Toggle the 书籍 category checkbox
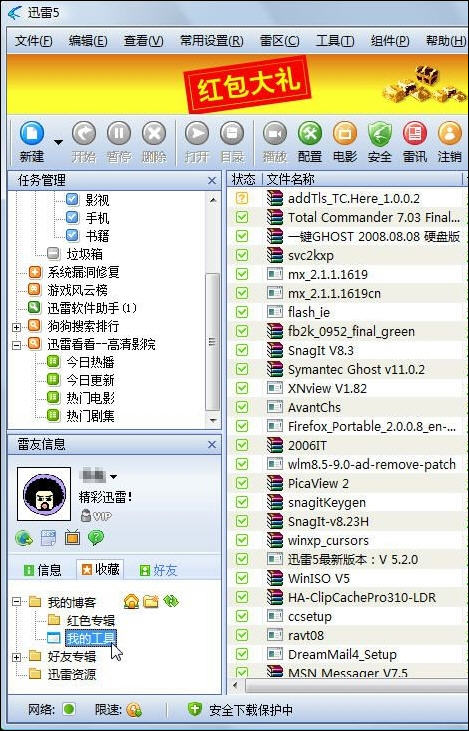 tap(72, 235)
